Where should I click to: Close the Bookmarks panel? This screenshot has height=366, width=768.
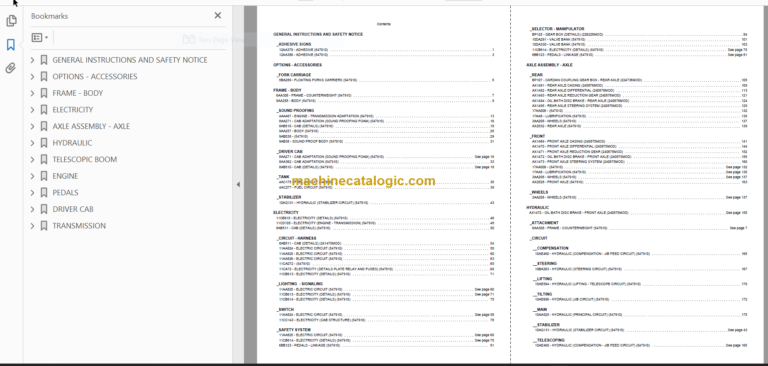[x=218, y=16]
